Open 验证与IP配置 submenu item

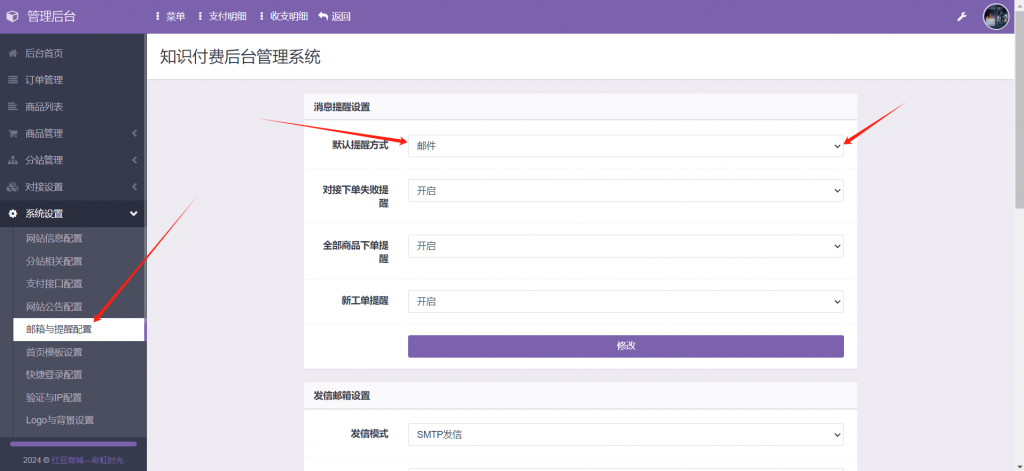[78, 398]
